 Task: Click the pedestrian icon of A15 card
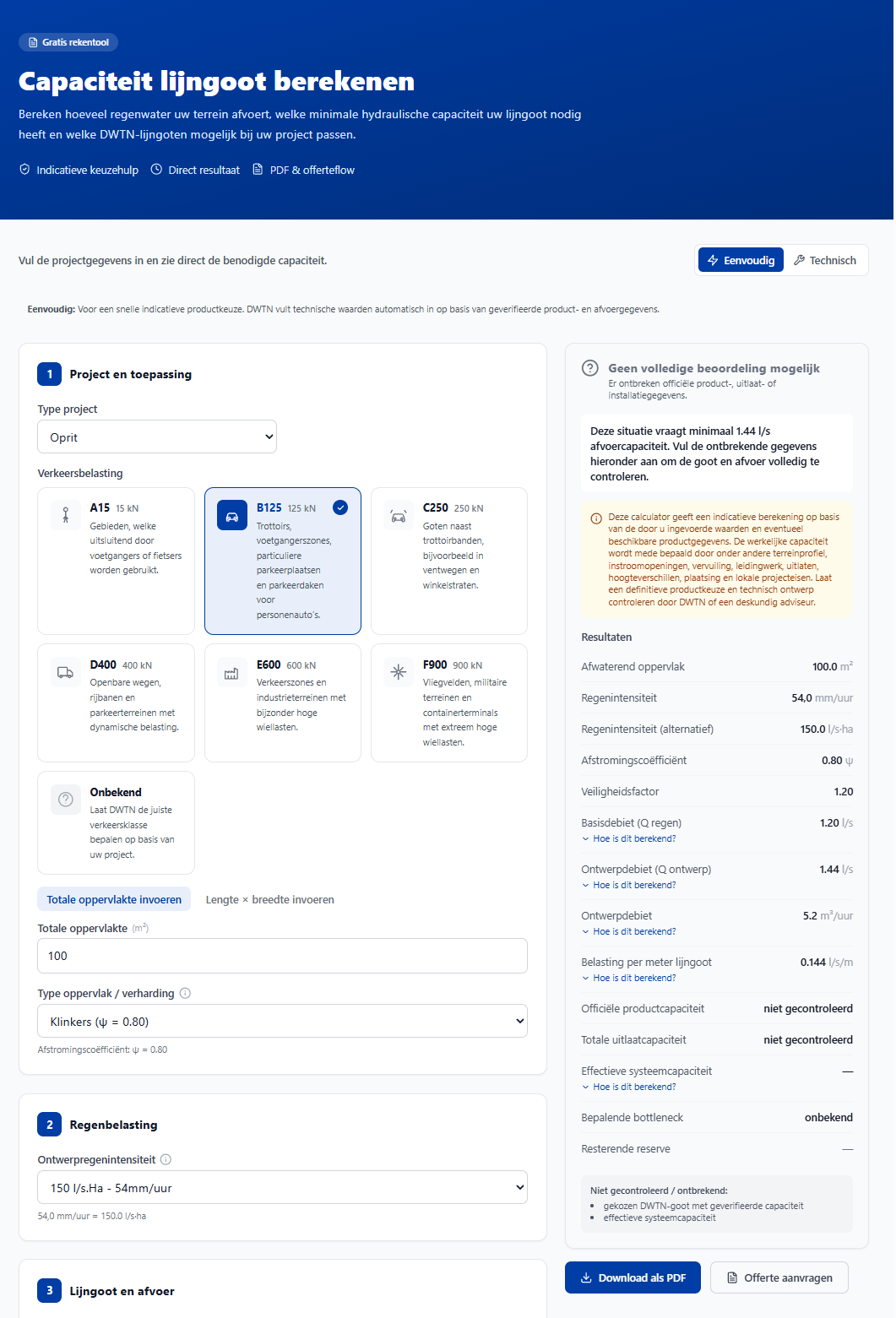66,515
